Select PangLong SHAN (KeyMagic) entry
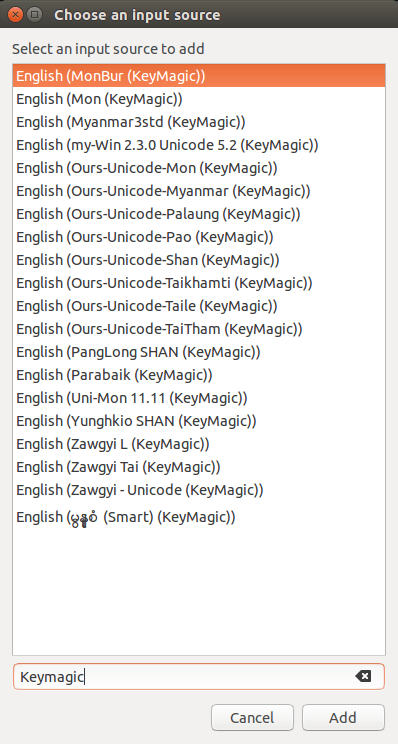This screenshot has height=744, width=398. click(x=199, y=352)
